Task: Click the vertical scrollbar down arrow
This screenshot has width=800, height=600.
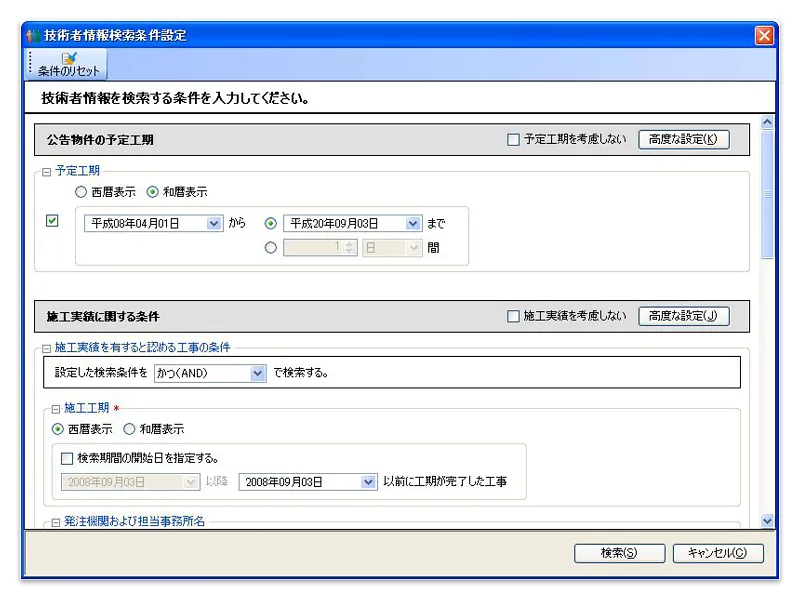Action: coord(767,521)
